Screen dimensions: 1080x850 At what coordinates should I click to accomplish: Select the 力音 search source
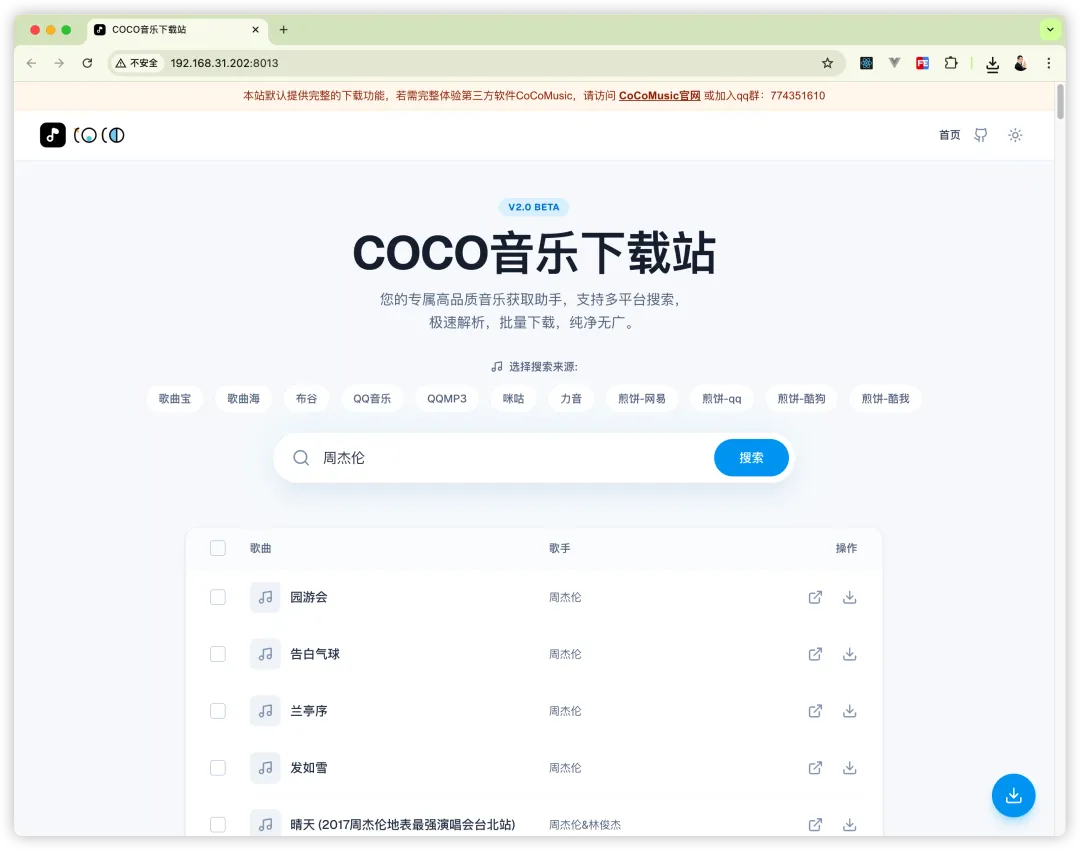(571, 399)
